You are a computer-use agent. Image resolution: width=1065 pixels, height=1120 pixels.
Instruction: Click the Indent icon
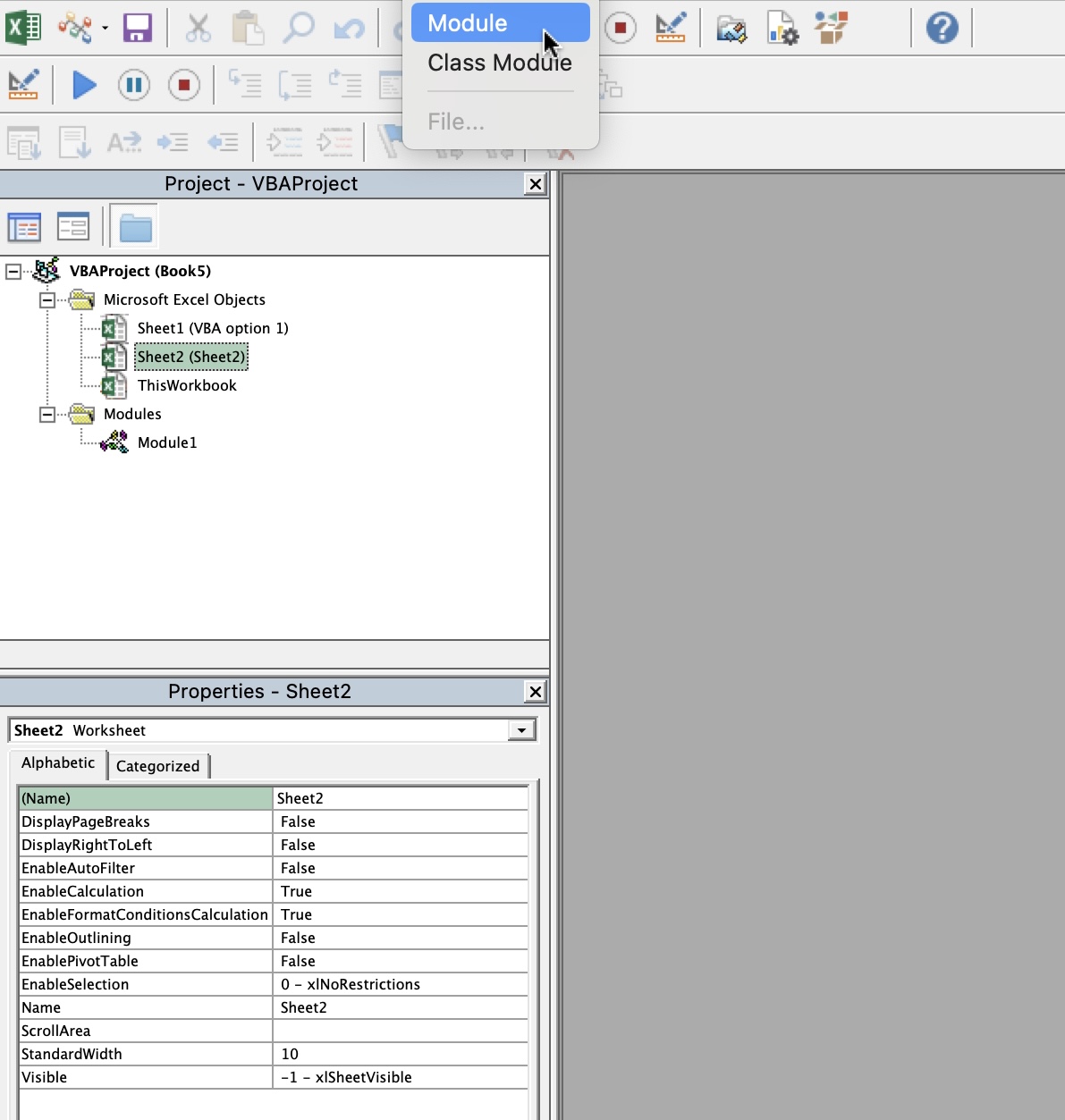click(173, 142)
